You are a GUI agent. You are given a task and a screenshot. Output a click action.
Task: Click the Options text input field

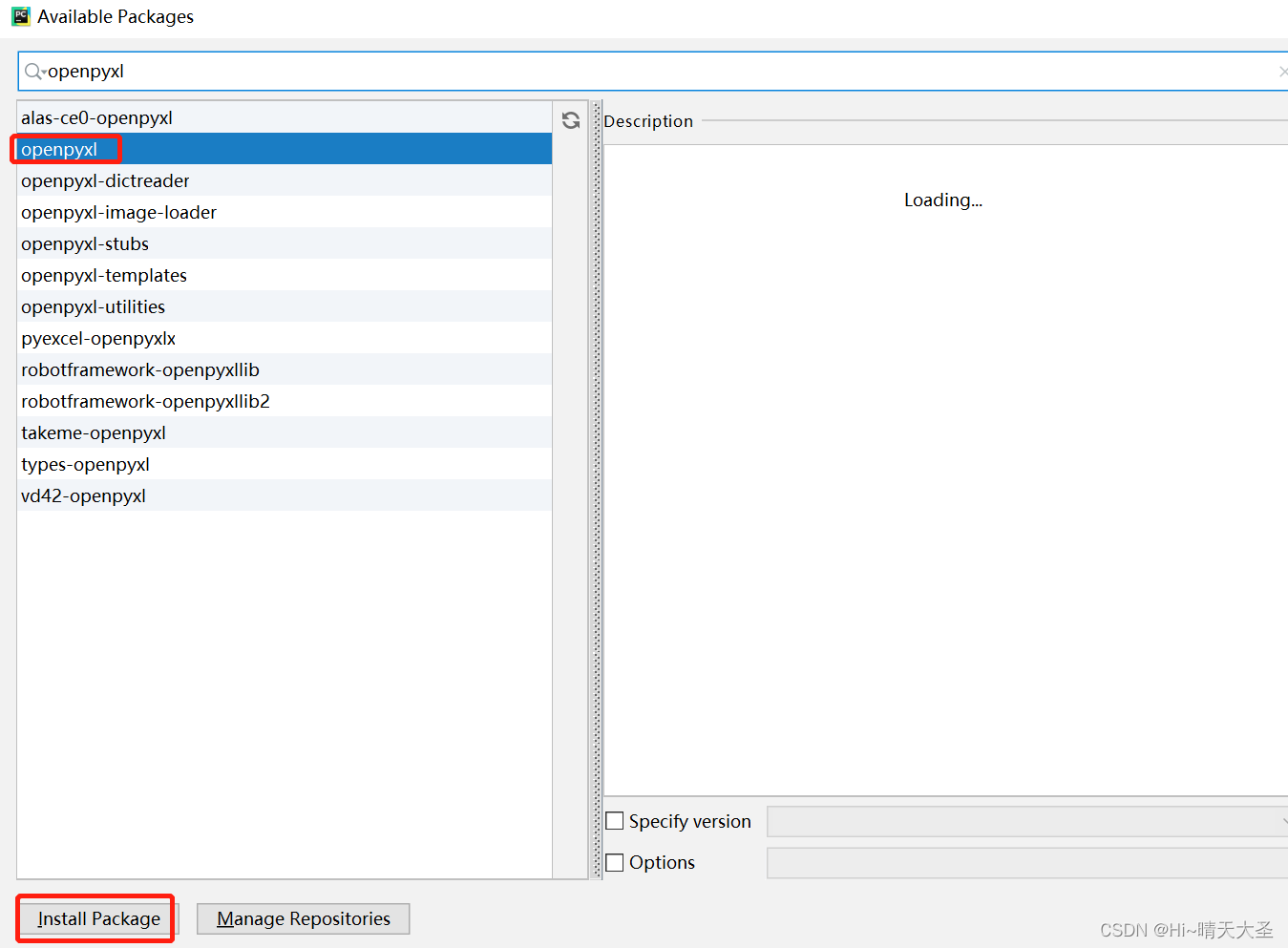[1027, 862]
